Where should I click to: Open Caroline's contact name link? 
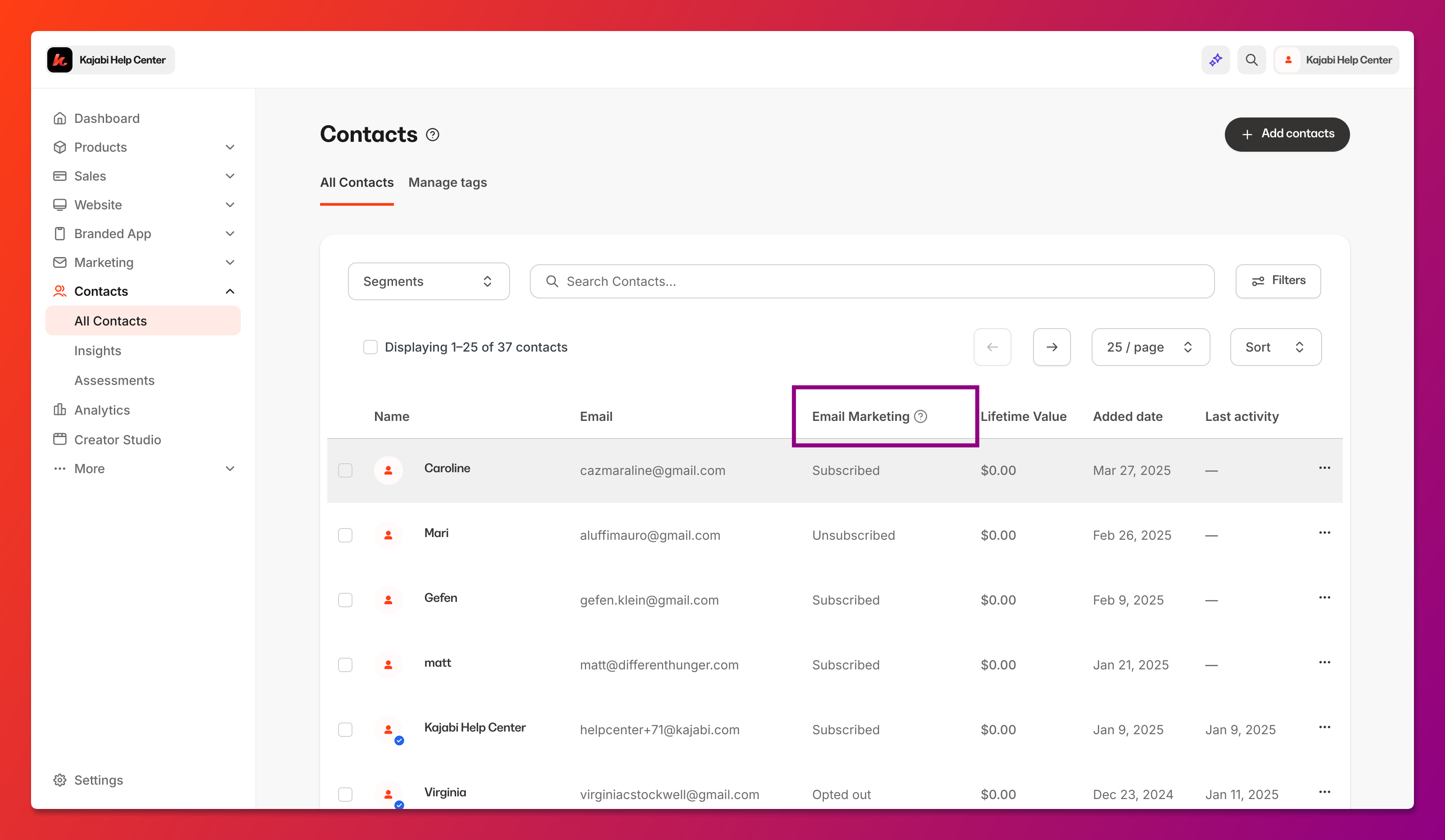click(447, 468)
